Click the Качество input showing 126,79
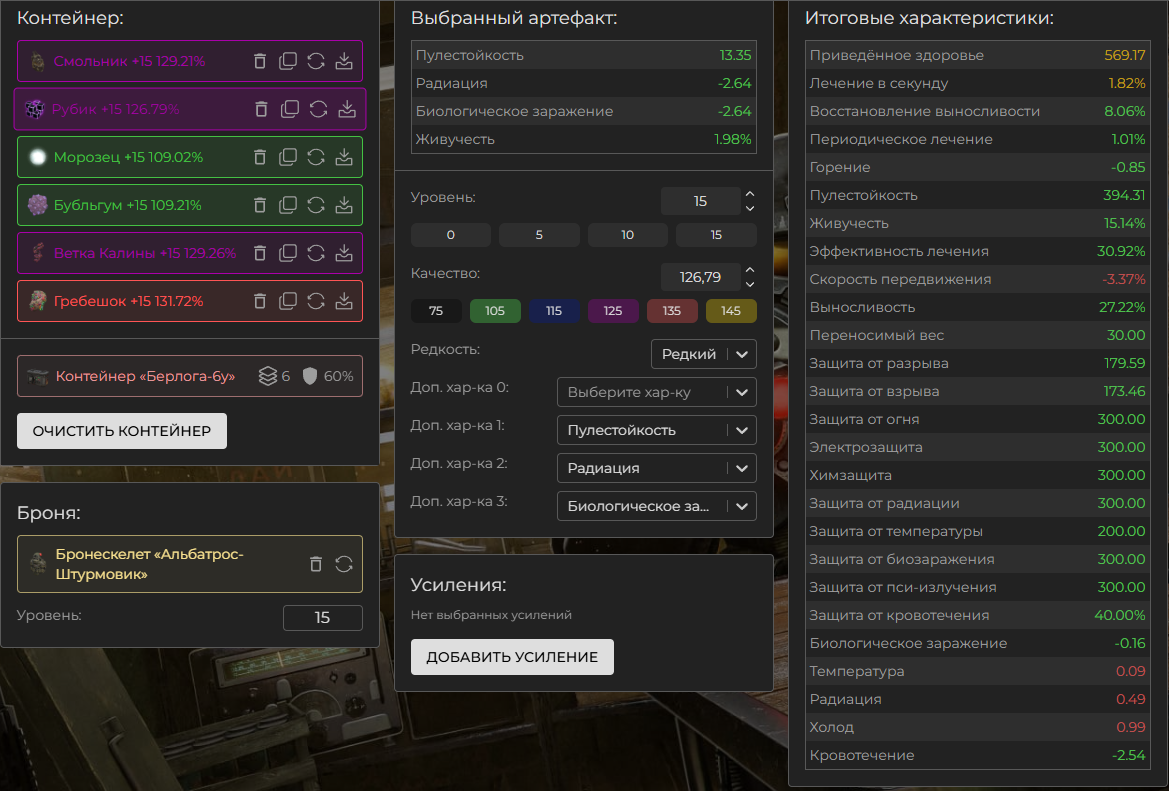This screenshot has width=1169, height=791. (x=701, y=277)
